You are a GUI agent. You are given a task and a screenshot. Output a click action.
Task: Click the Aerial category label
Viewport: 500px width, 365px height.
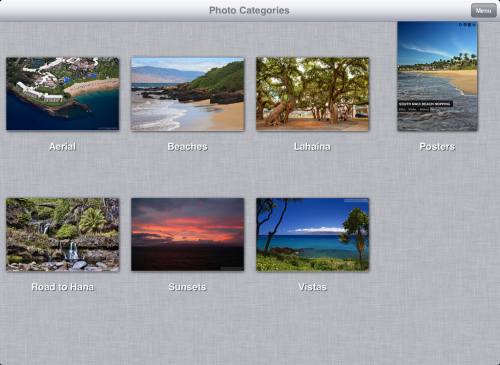[63, 147]
